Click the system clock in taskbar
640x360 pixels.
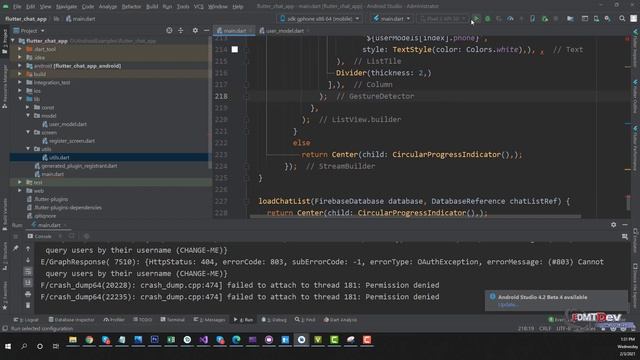627,347
